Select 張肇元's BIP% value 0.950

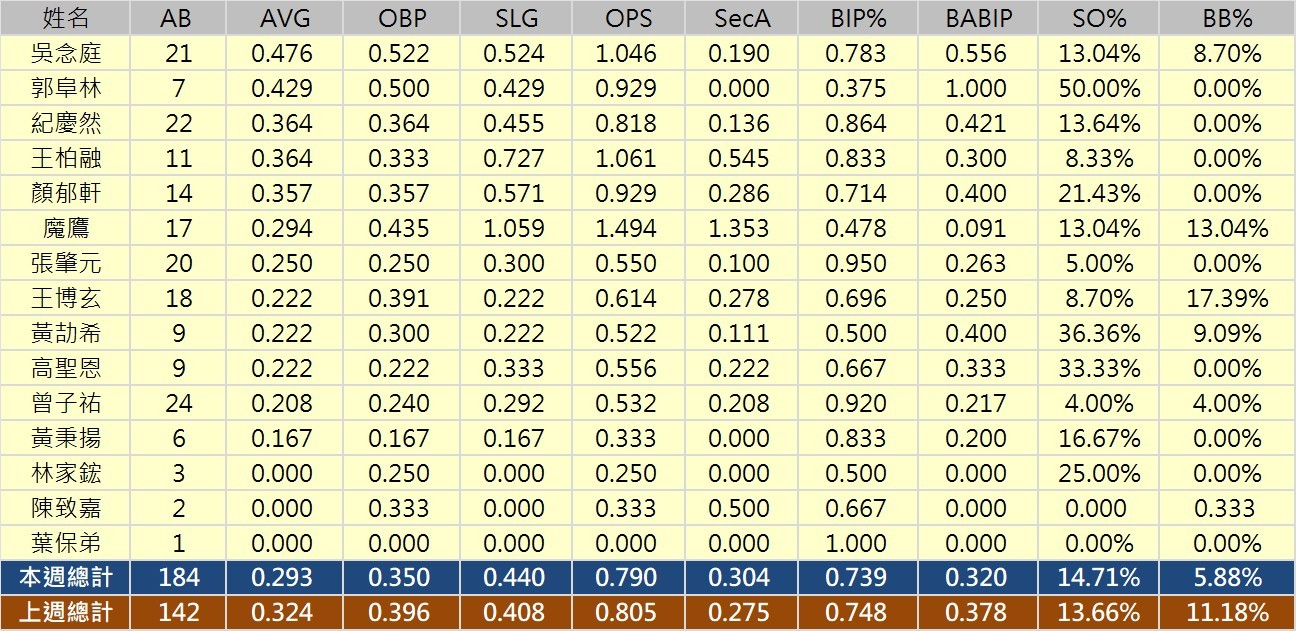pyautogui.click(x=856, y=263)
